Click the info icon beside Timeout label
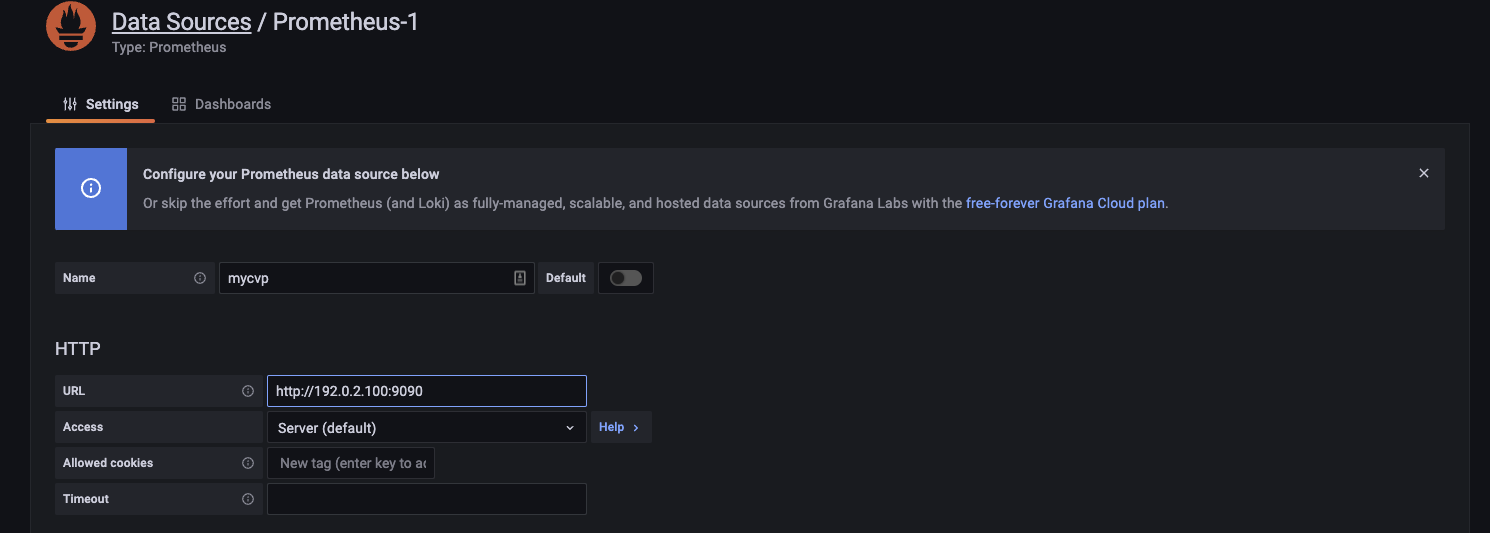1490x533 pixels. coord(248,499)
